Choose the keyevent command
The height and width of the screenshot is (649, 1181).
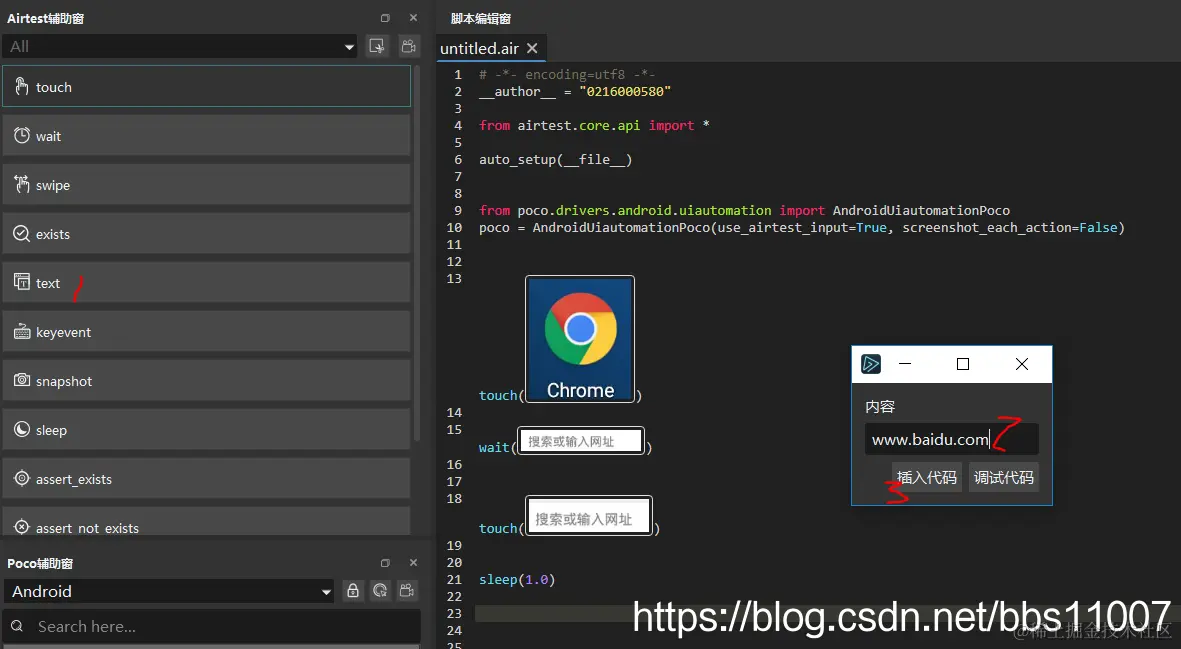point(206,331)
